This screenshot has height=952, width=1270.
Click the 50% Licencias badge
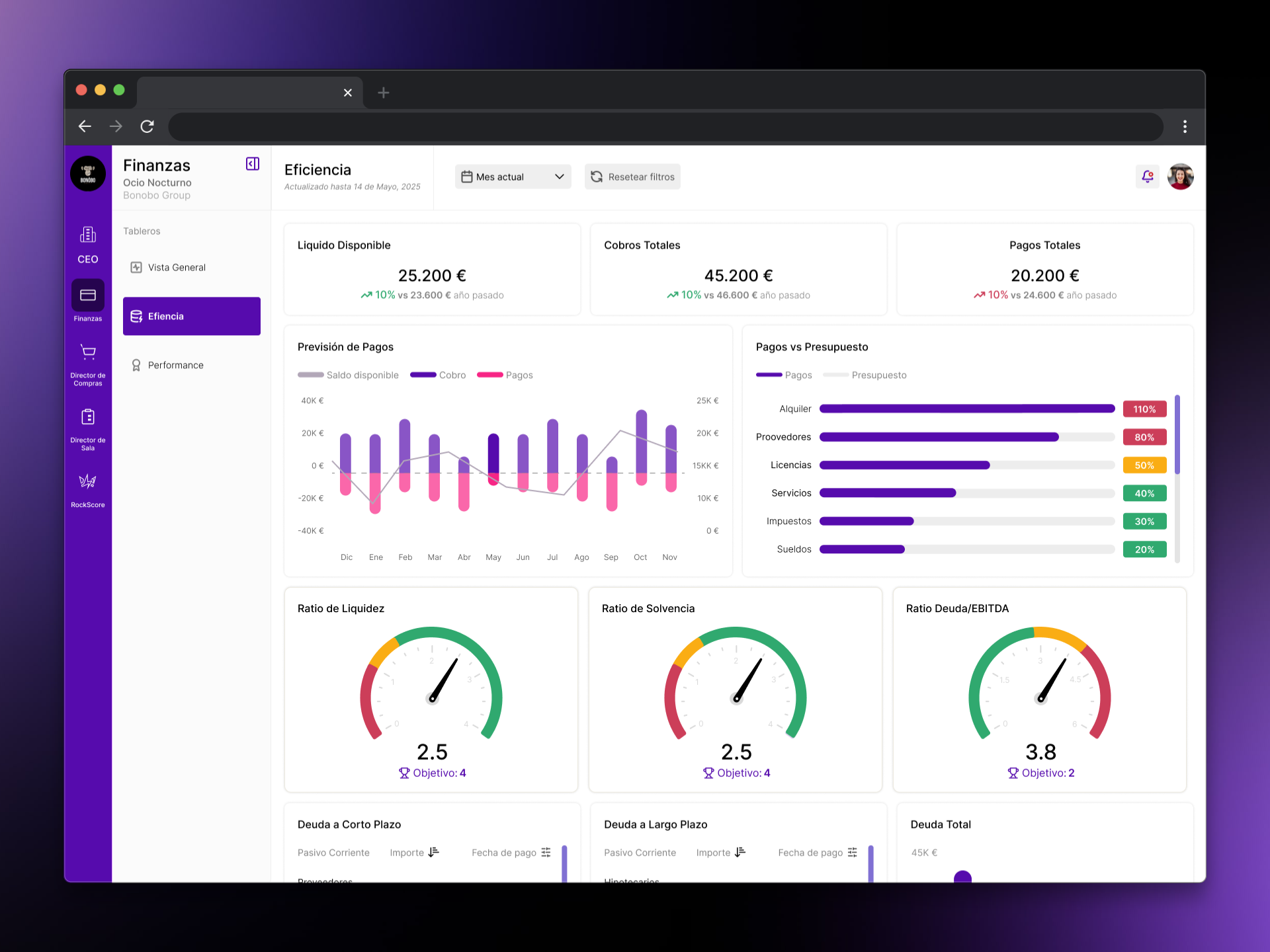point(1144,465)
